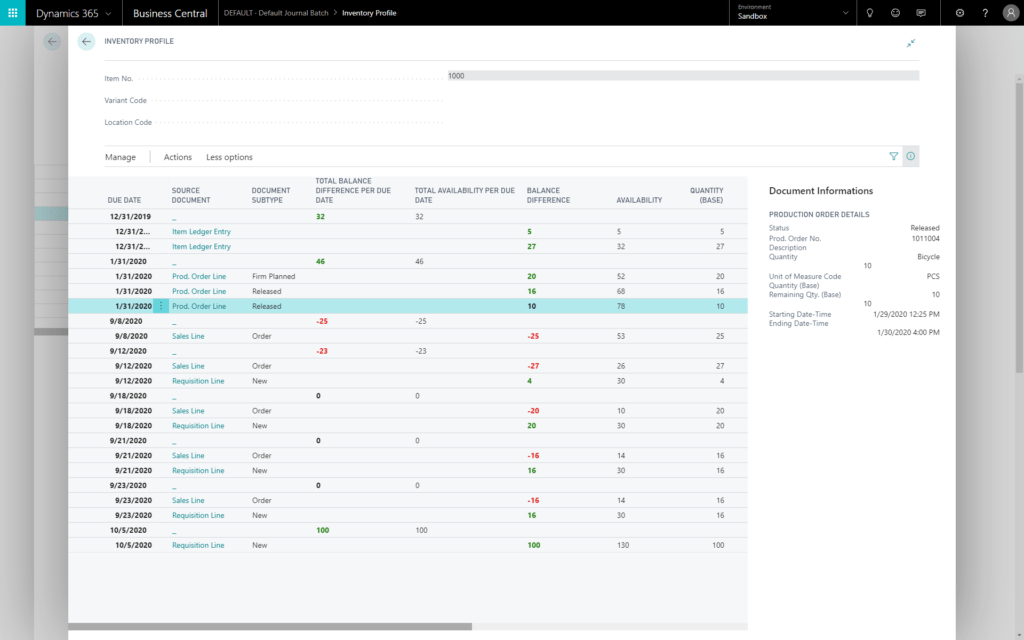Collapse the page with the fit-to-window arrows icon
1024x640 pixels.
coord(910,43)
